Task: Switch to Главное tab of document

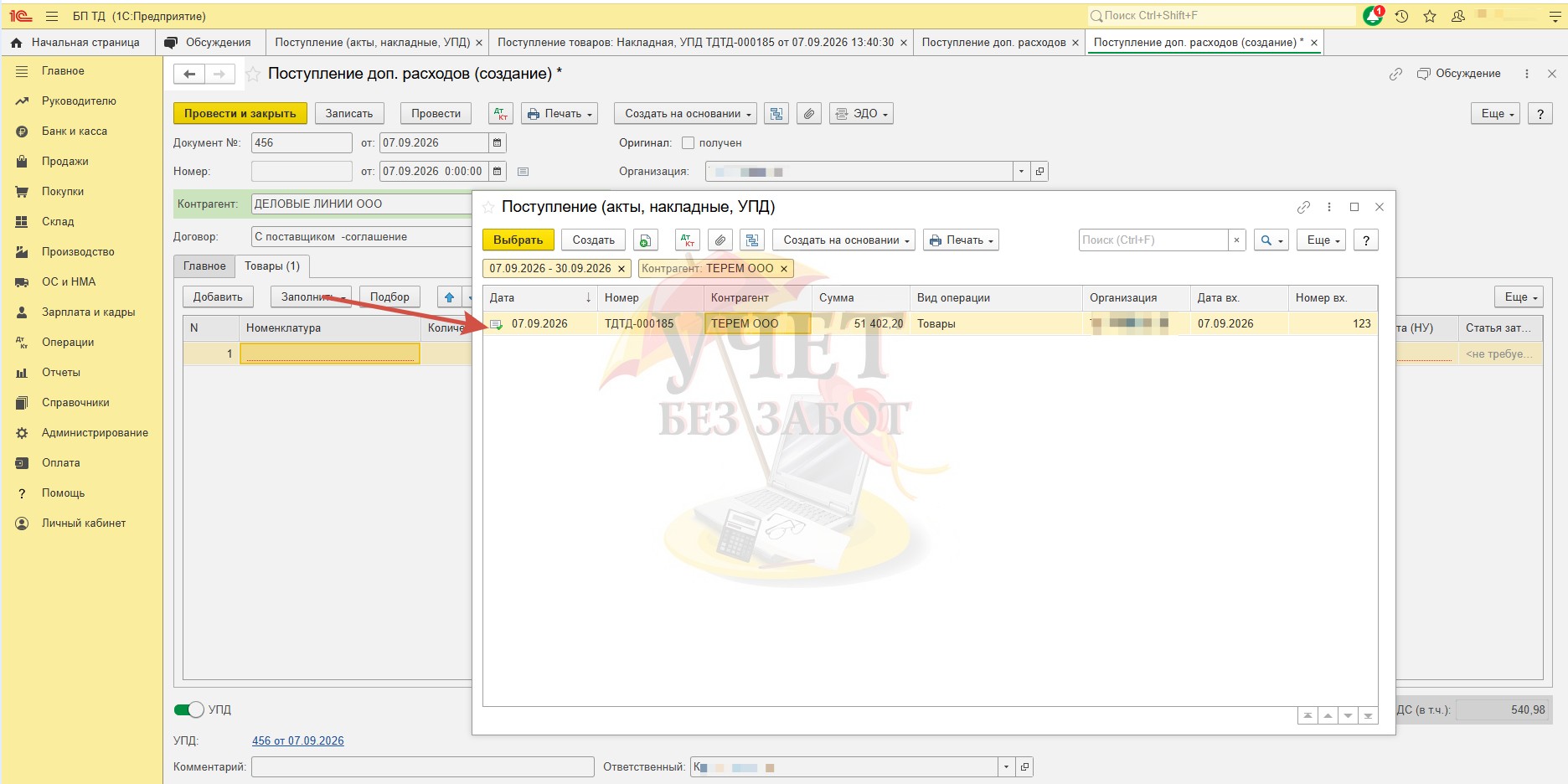Action: (204, 266)
